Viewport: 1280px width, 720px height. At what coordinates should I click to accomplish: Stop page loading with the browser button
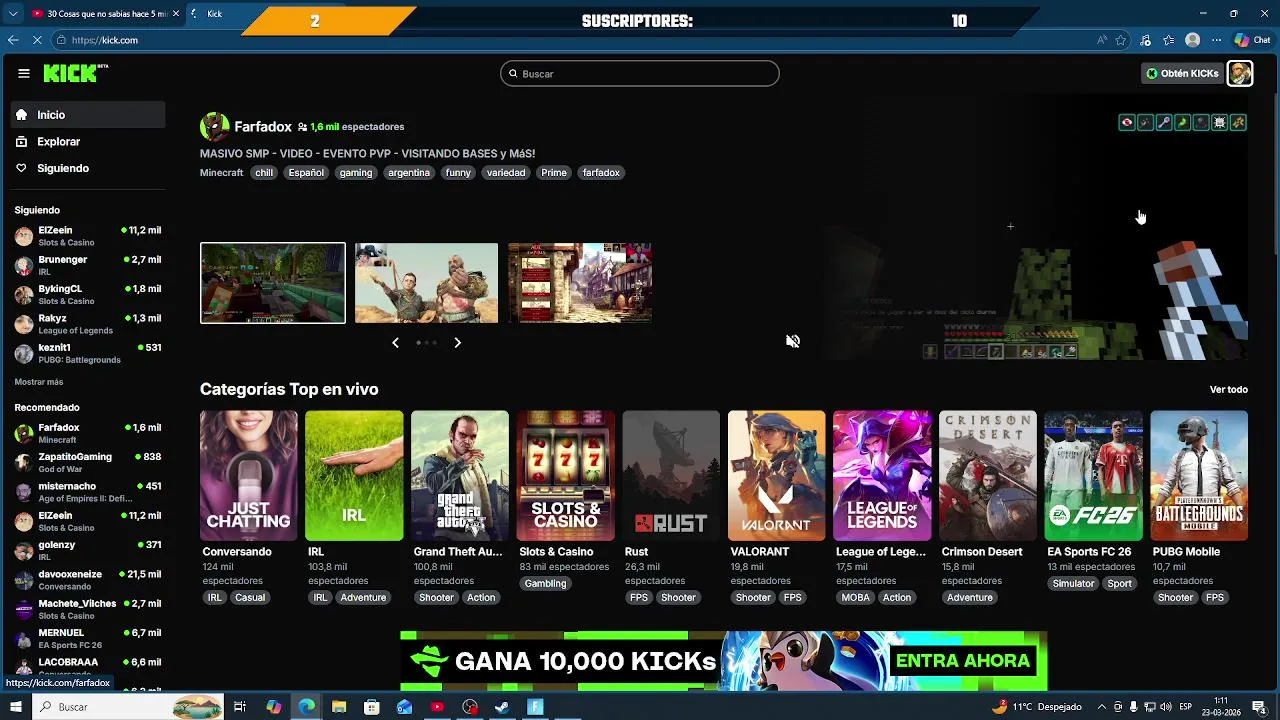pos(37,40)
